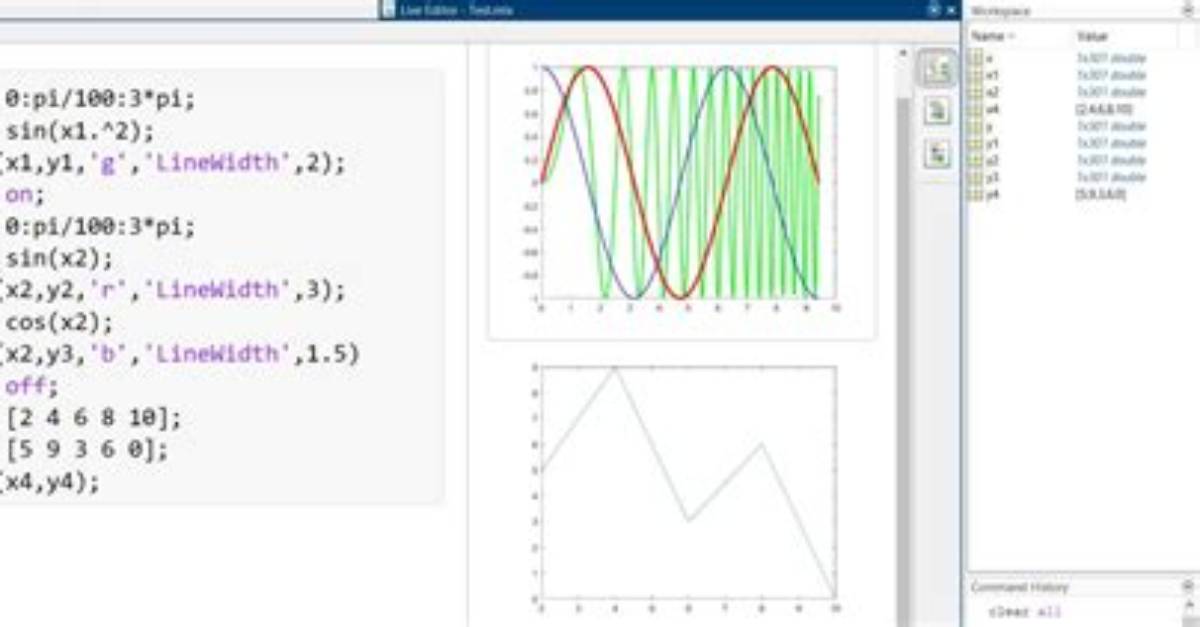Select the hide code view icon
1200x627 pixels.
(x=937, y=154)
